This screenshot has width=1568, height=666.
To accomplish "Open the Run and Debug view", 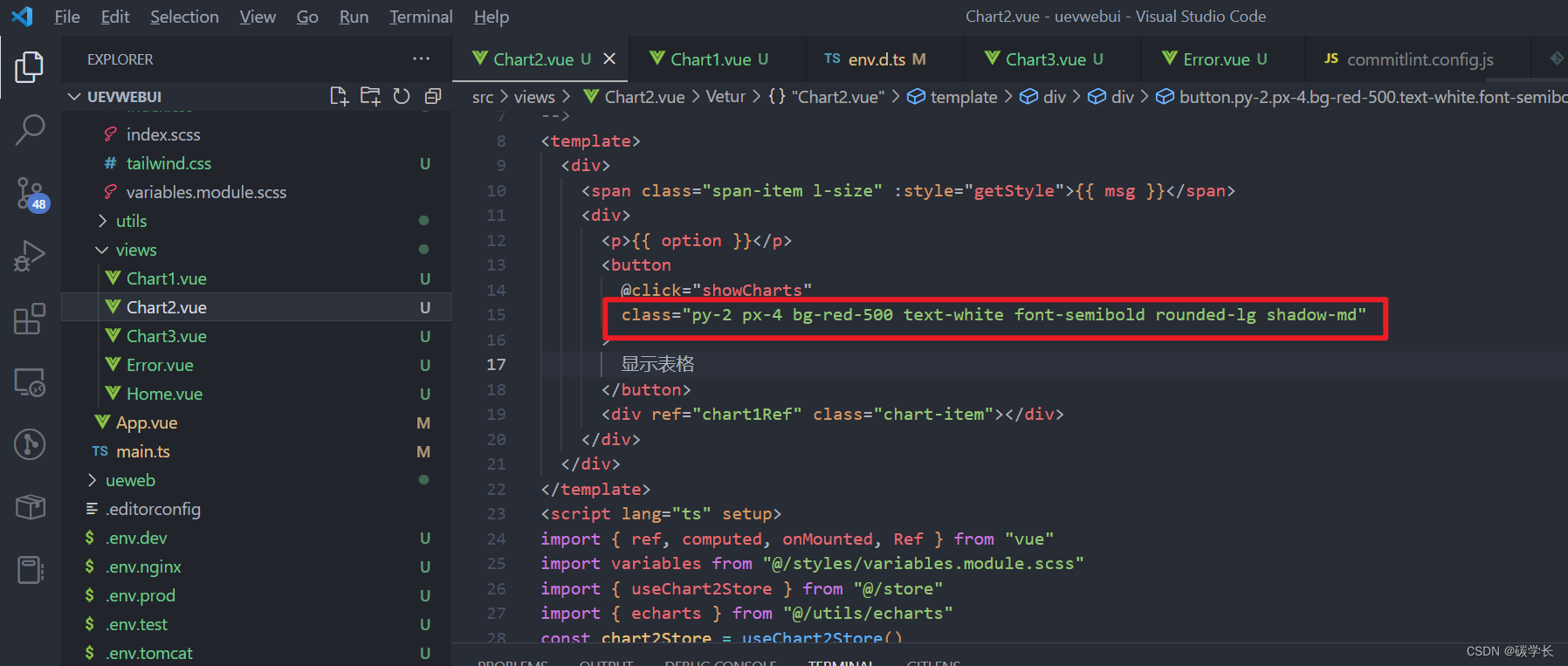I will coord(30,257).
